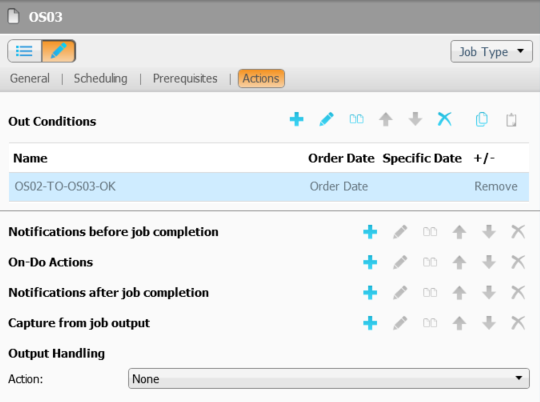Image resolution: width=540 pixels, height=402 pixels.
Task: Switch to edit mode pencil toggle
Action: 59,51
